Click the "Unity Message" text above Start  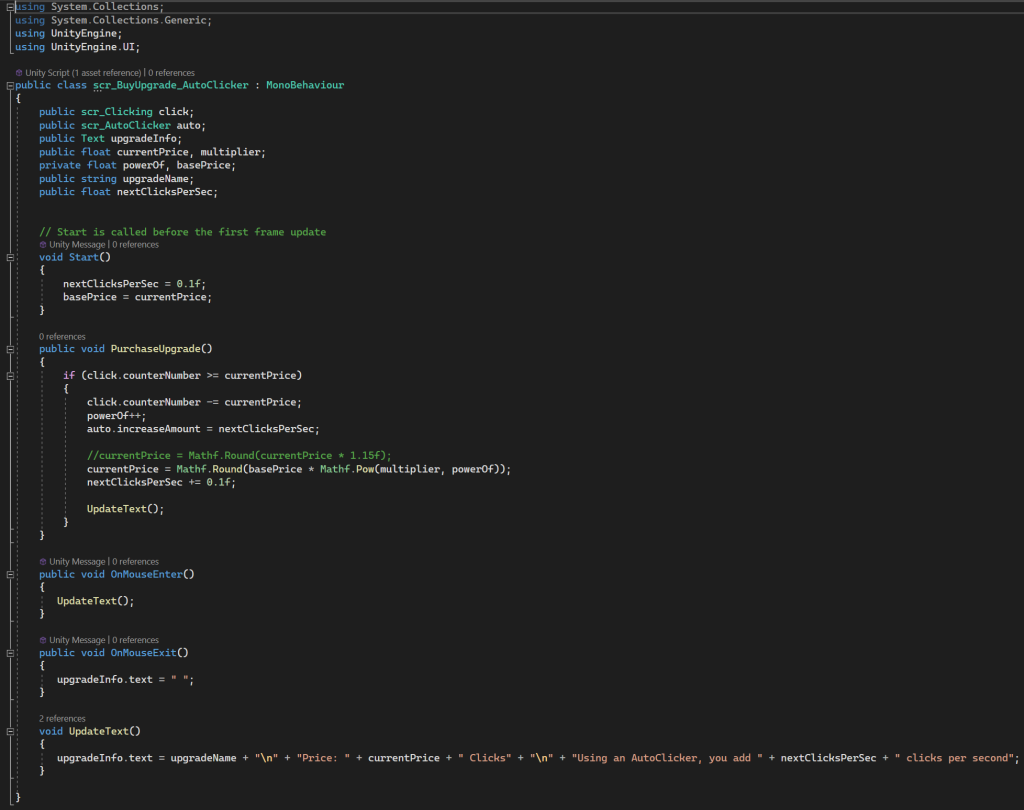[x=77, y=244]
